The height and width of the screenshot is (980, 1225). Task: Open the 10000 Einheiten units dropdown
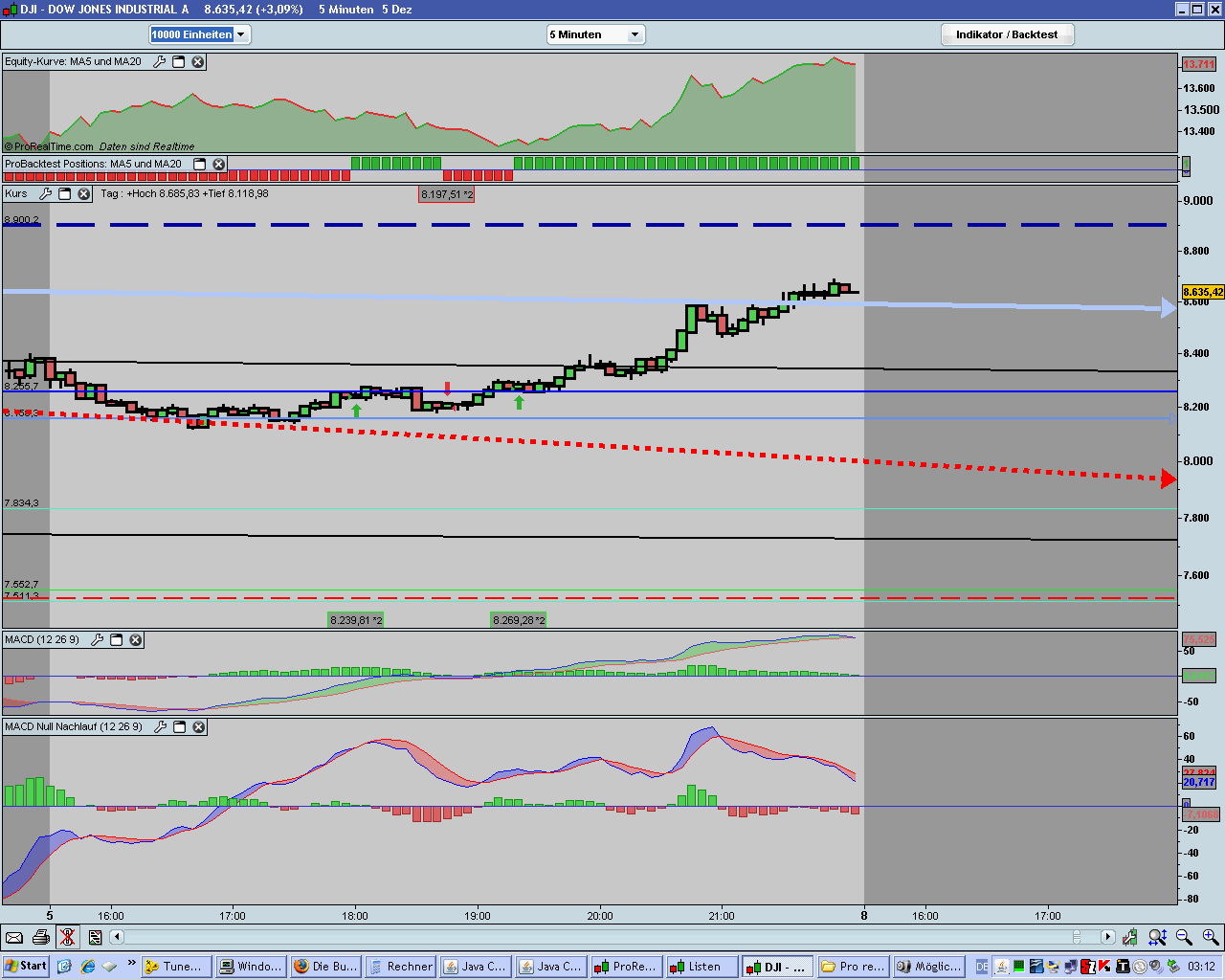[x=199, y=34]
